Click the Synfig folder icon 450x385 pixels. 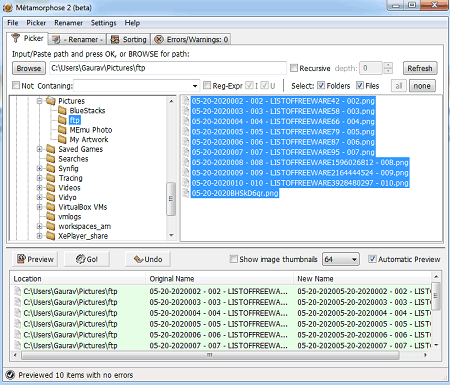point(51,168)
